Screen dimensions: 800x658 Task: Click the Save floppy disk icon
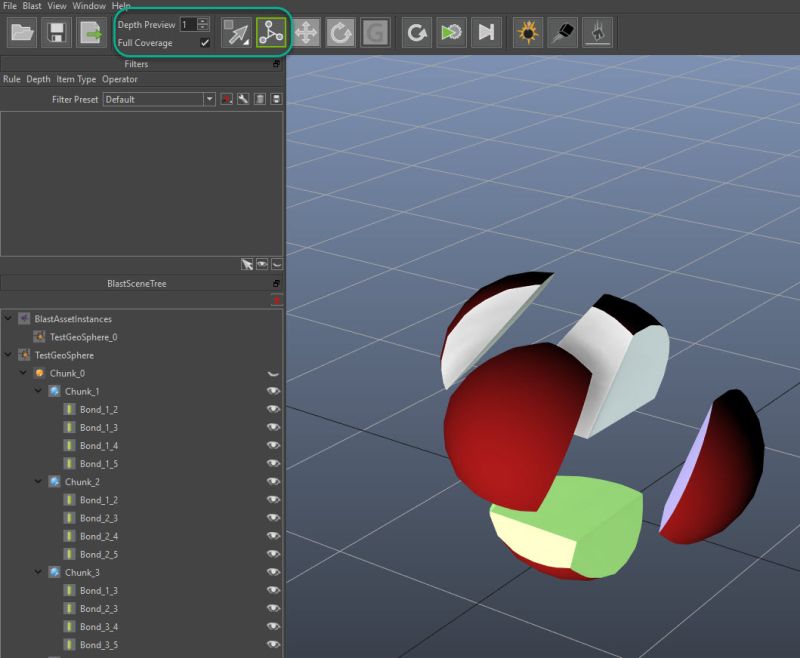coord(56,33)
